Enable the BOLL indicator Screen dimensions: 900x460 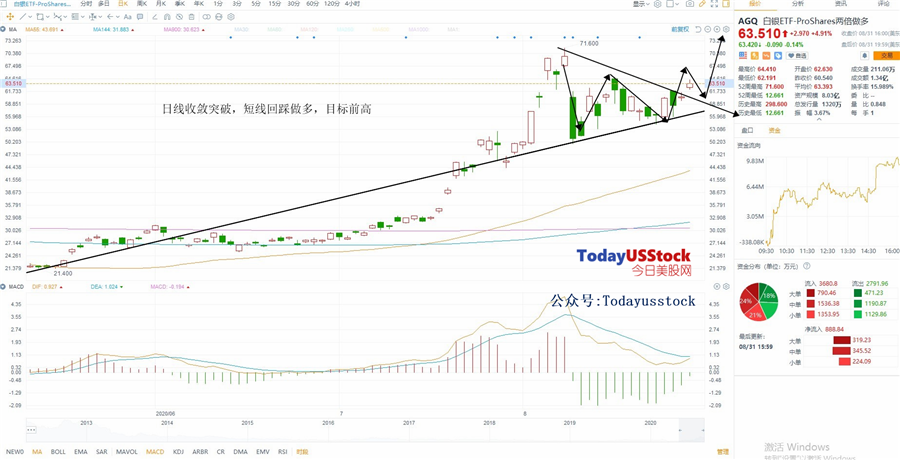pyautogui.click(x=58, y=452)
